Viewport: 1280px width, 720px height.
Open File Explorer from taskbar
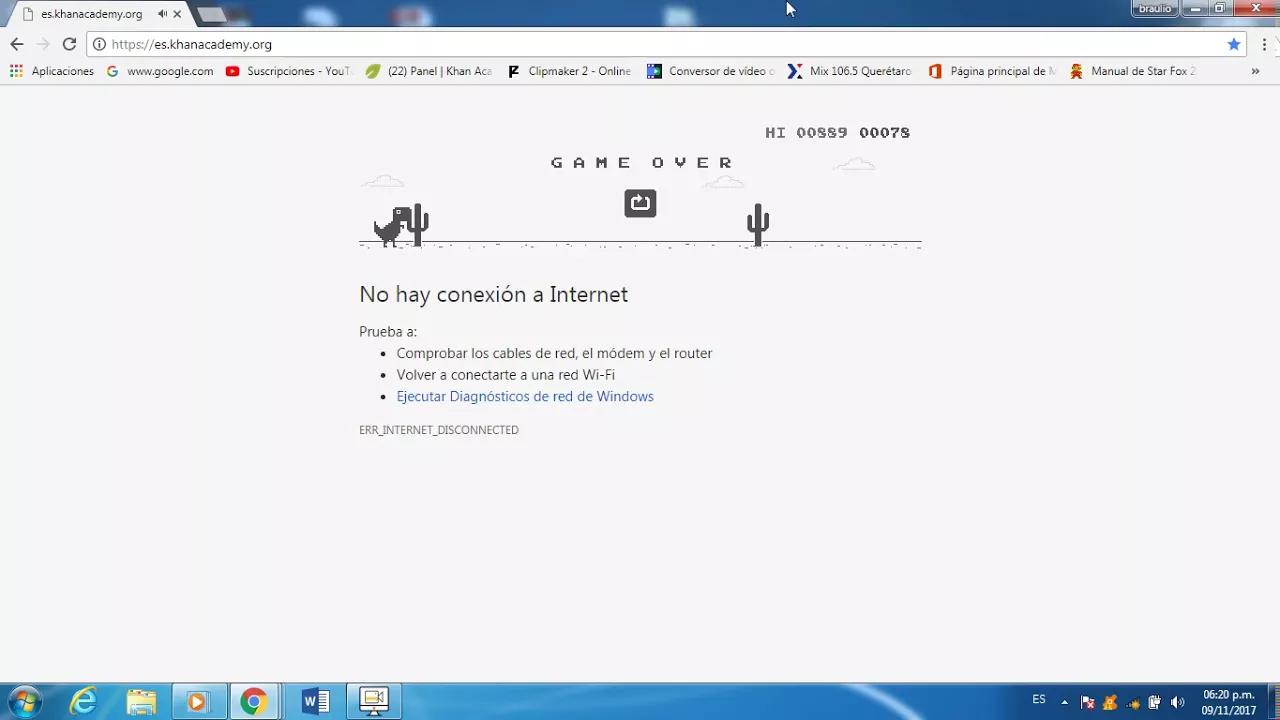click(x=141, y=702)
